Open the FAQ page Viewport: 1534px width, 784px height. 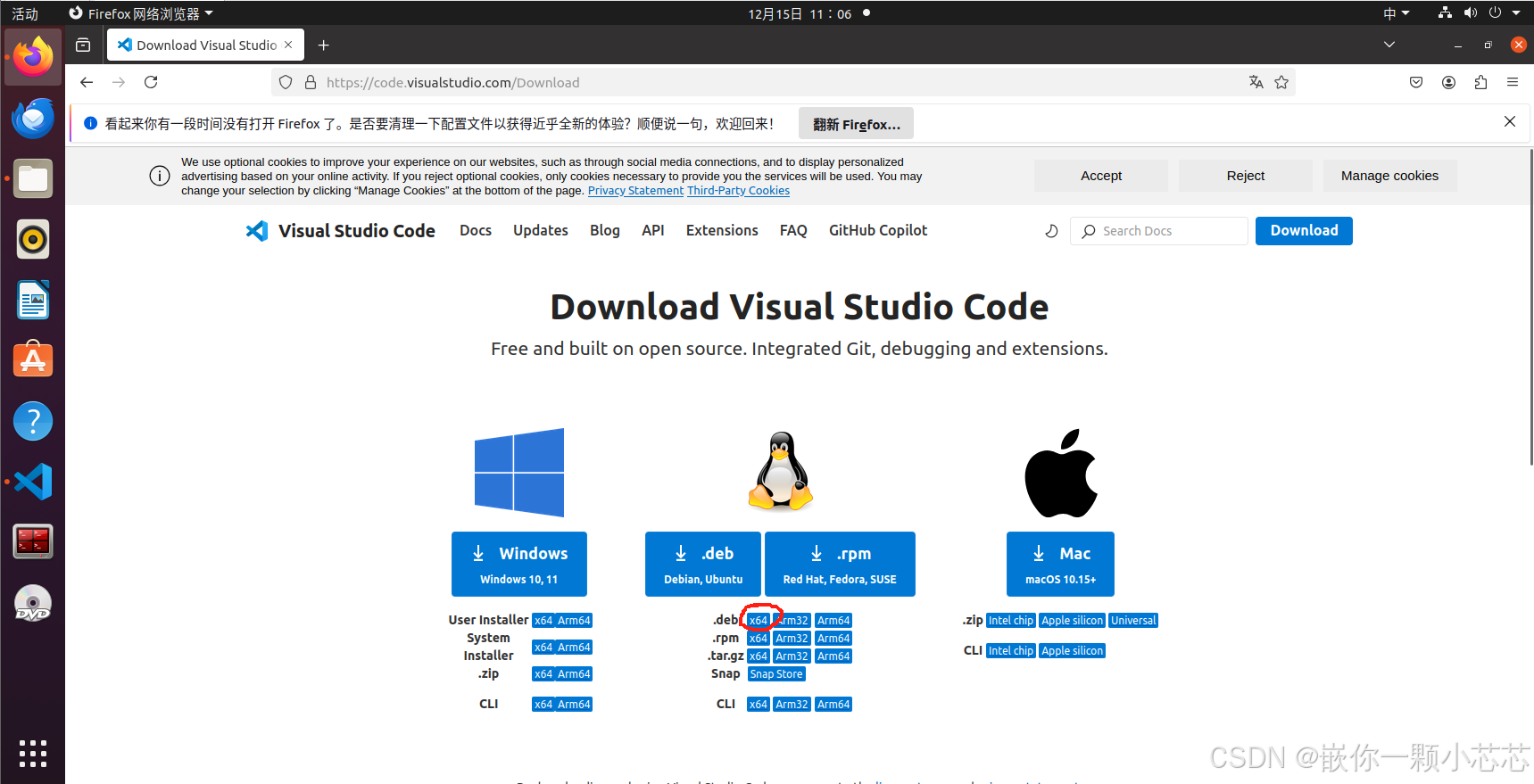point(793,230)
